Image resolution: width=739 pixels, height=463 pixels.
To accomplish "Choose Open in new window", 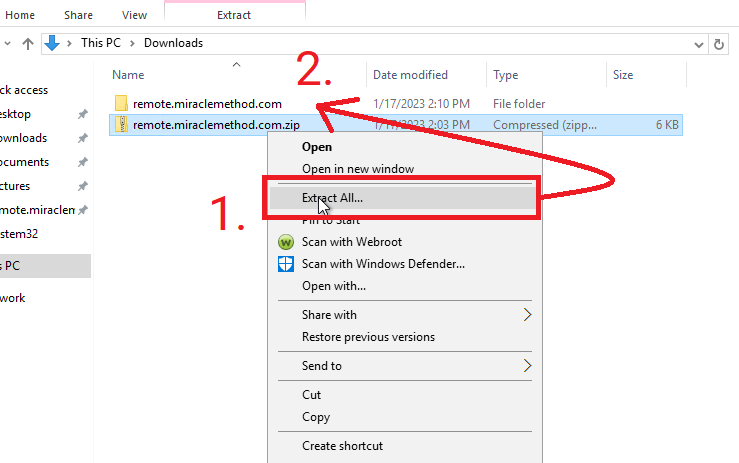I will (x=357, y=169).
